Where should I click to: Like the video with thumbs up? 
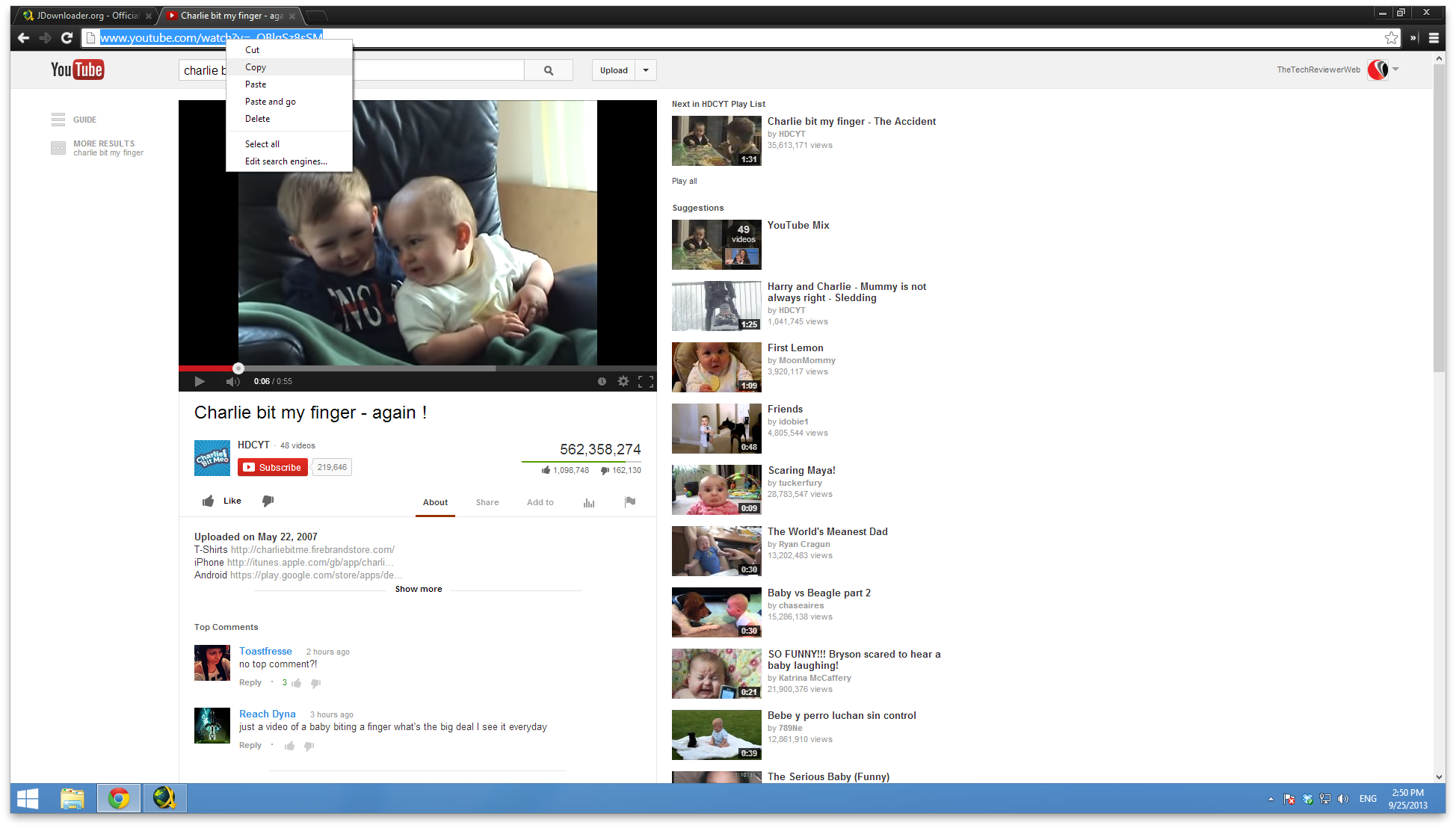[x=209, y=501]
